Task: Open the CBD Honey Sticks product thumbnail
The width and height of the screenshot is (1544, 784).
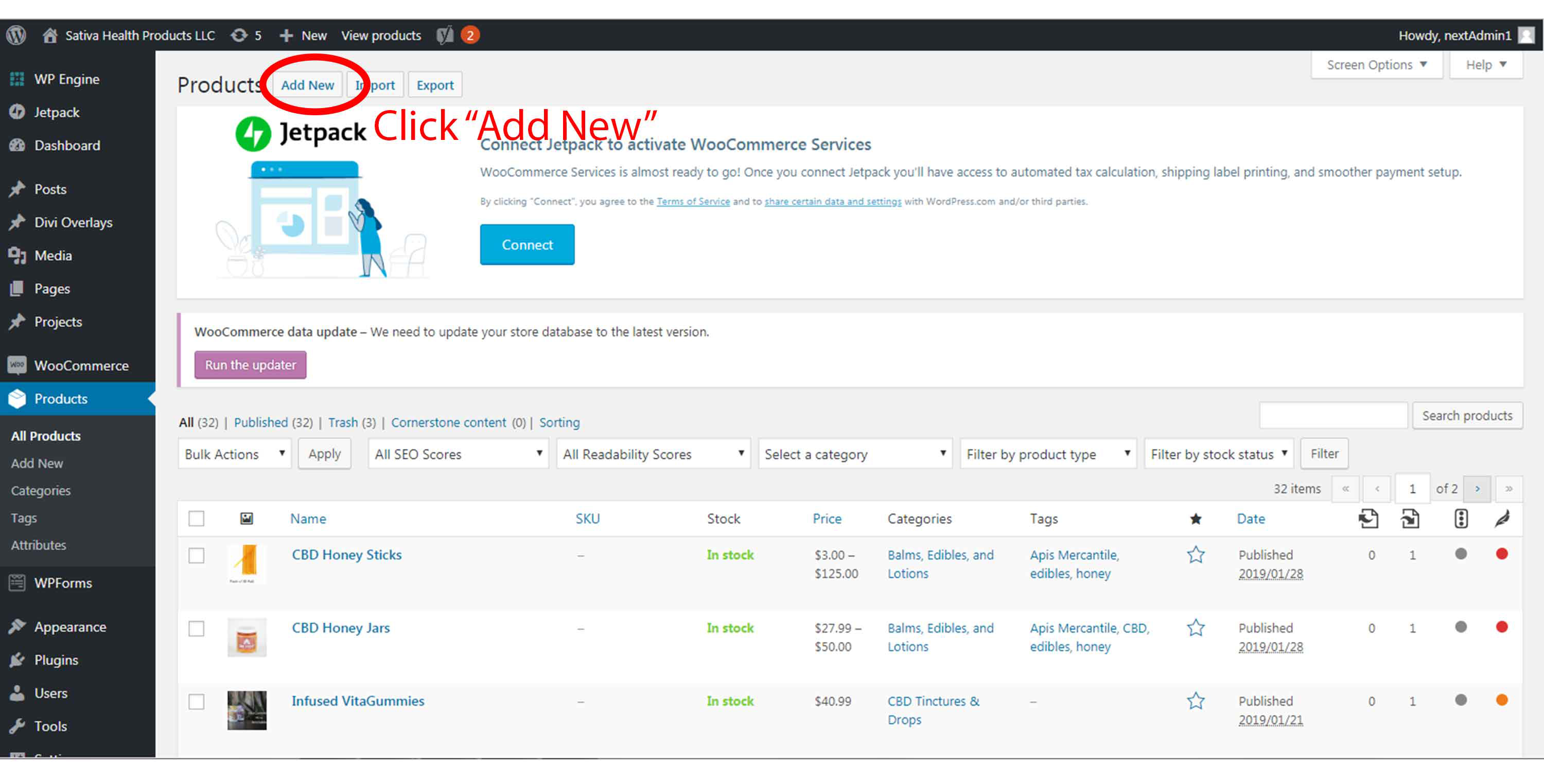Action: coord(247,564)
